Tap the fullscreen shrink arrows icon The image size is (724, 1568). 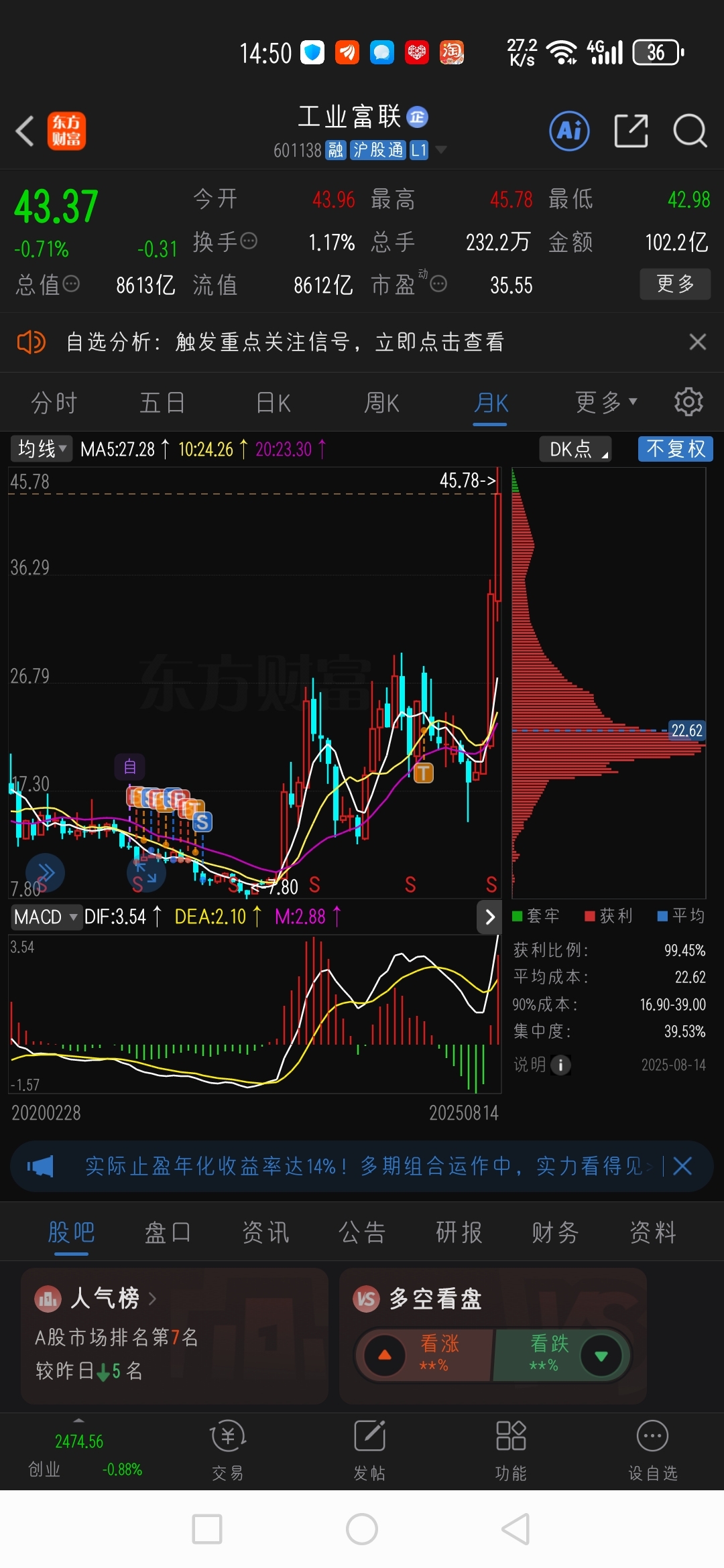146,872
